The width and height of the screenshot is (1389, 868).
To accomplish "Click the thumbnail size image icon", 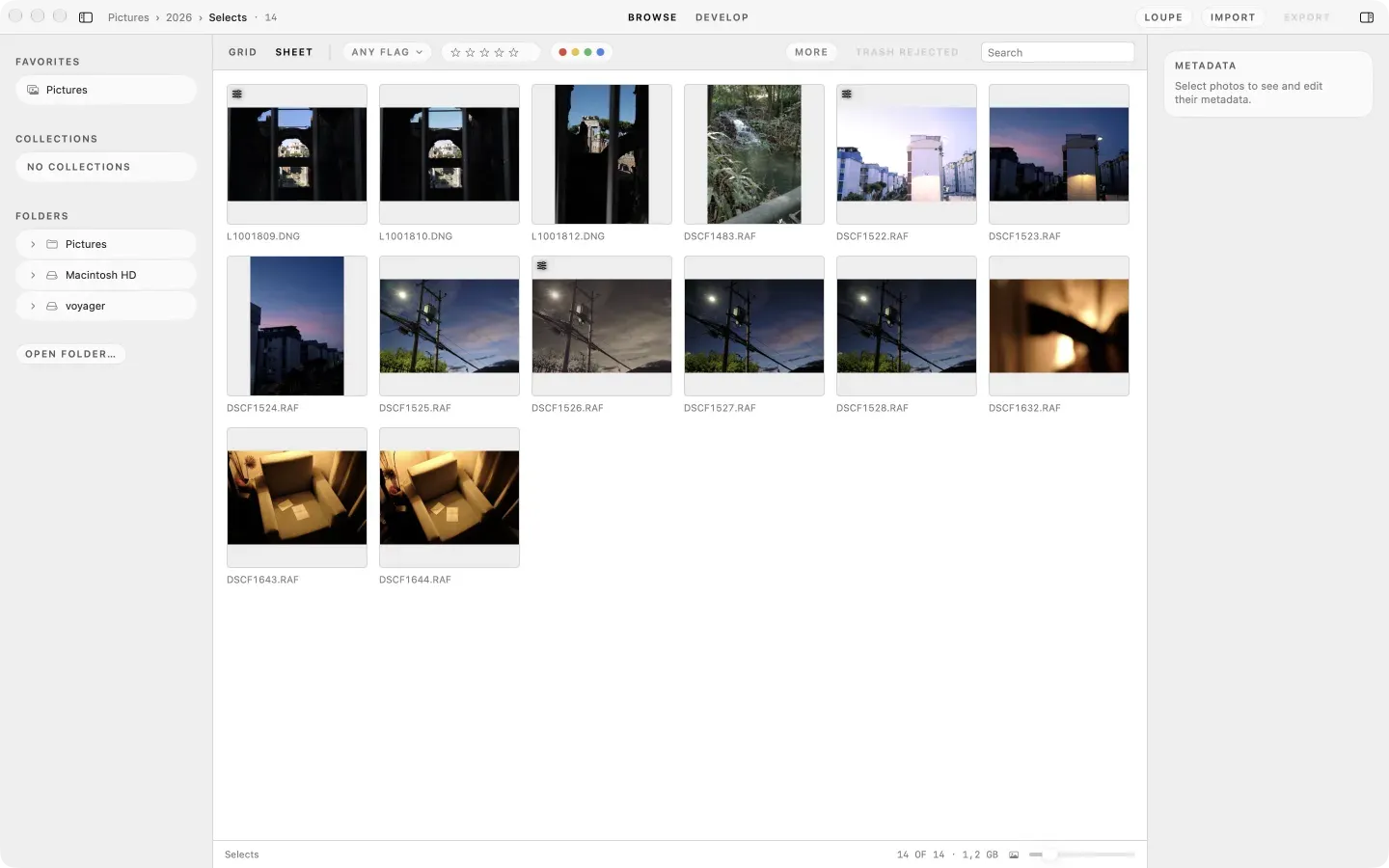I will [1014, 854].
